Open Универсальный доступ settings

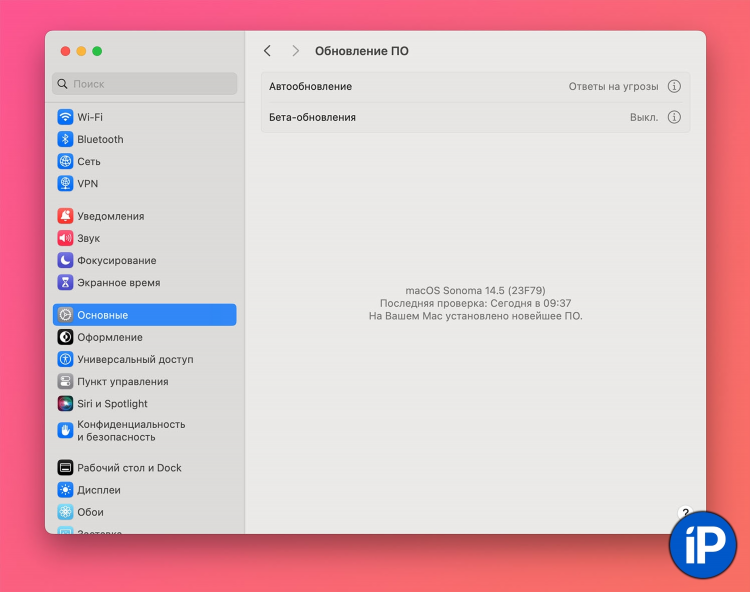click(x=144, y=359)
